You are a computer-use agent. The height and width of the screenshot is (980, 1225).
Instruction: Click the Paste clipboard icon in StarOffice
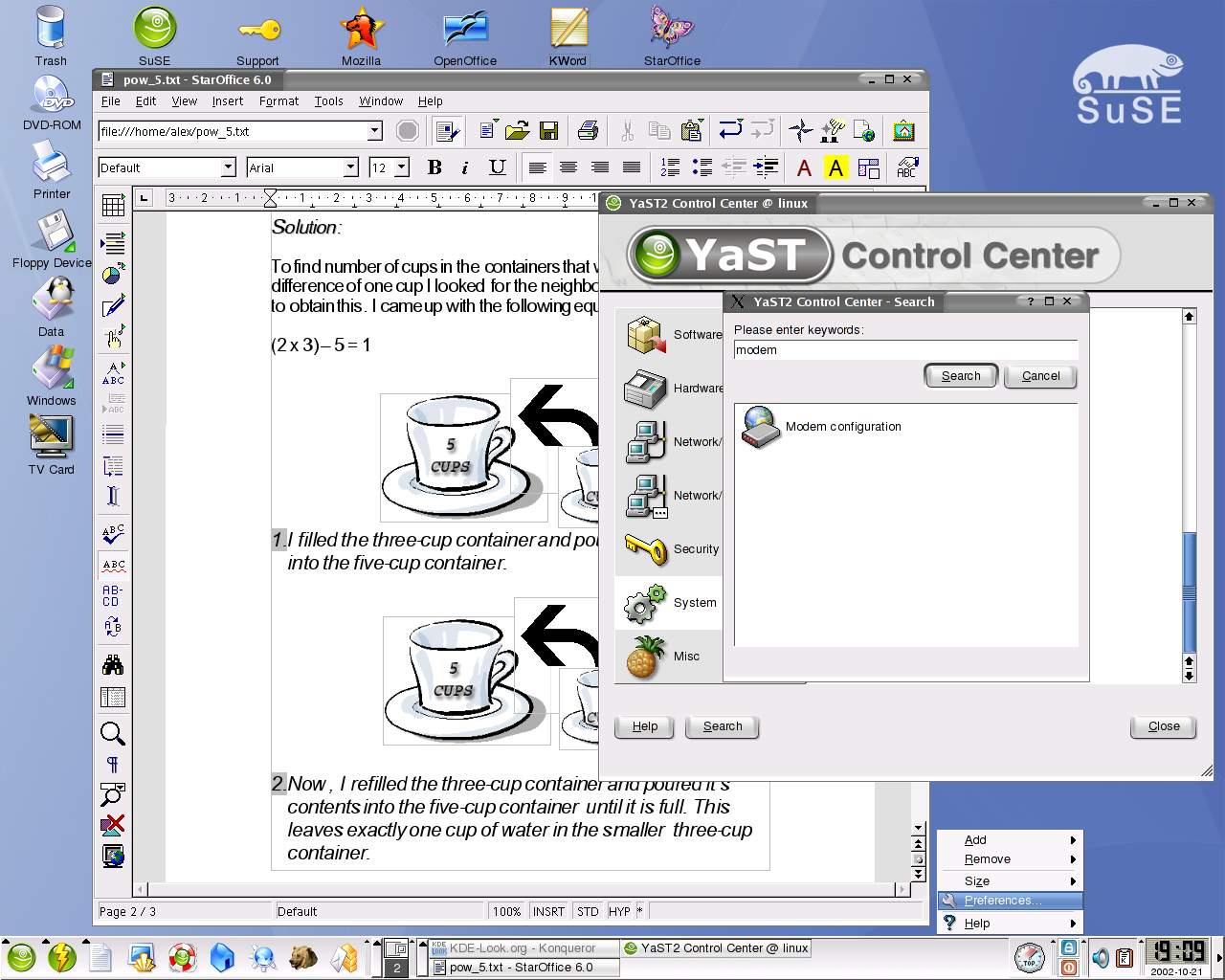pyautogui.click(x=691, y=131)
